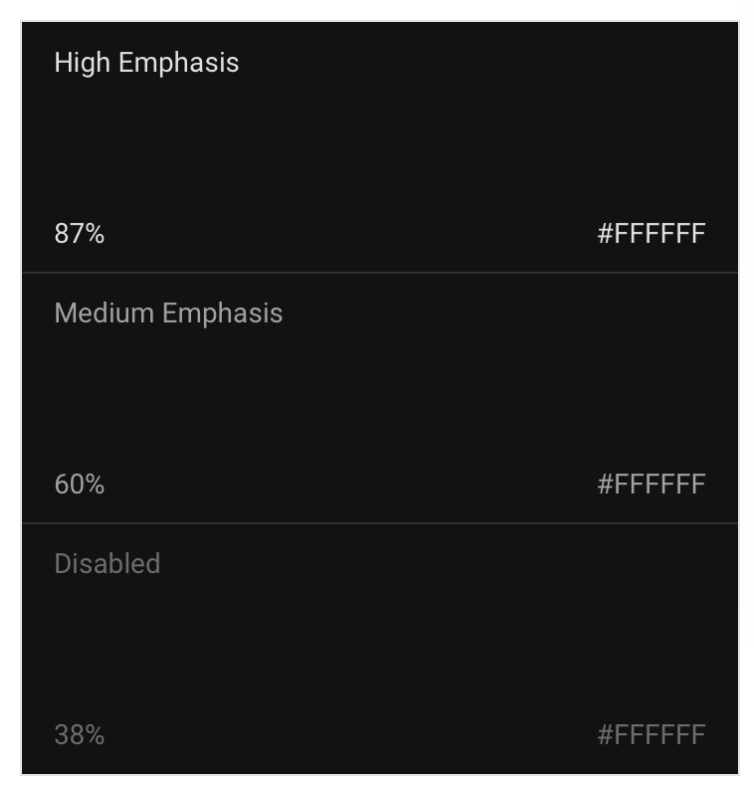Click the word High in the first heading
Viewport: 754px width, 788px height.
[82, 64]
